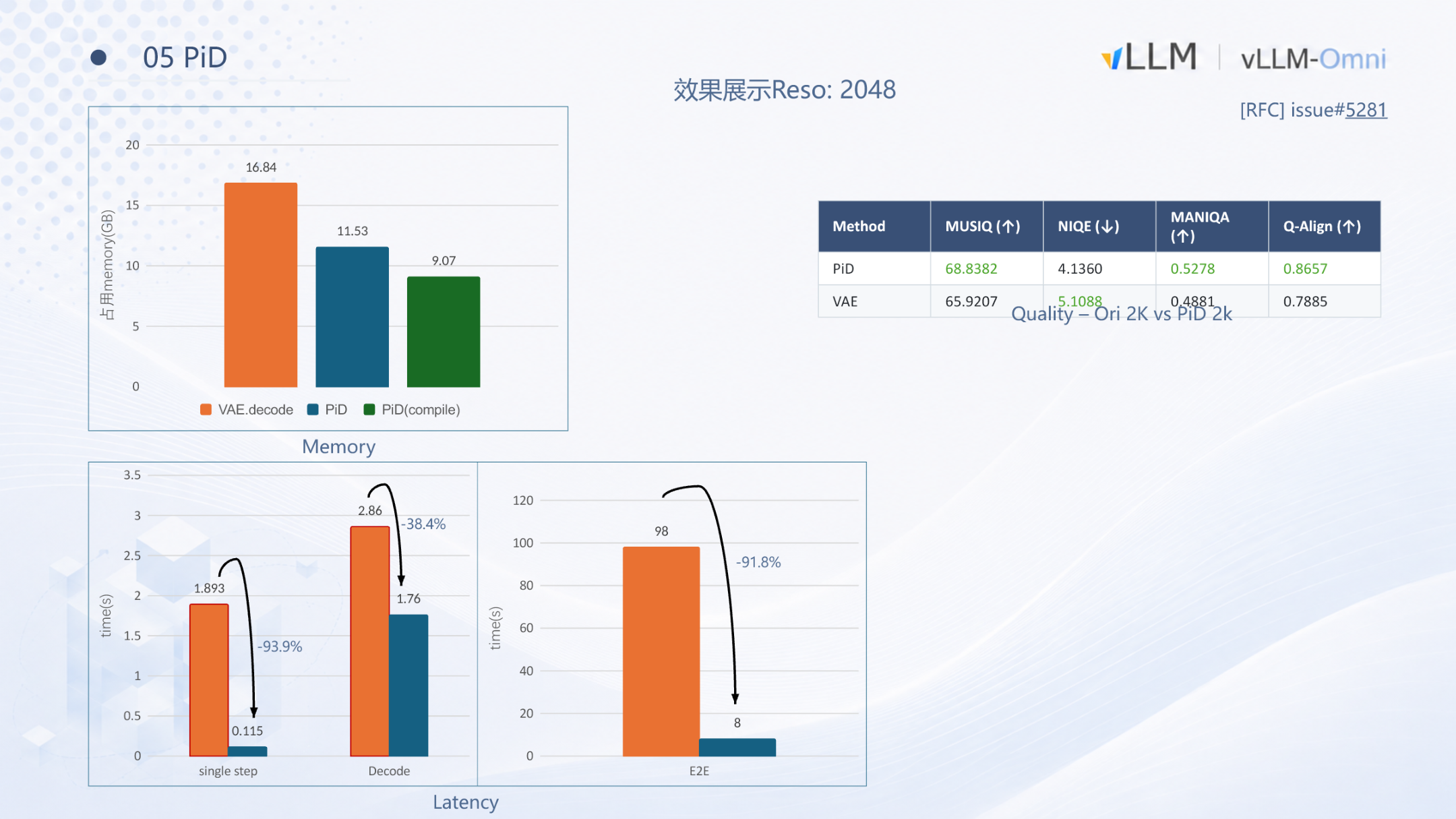
Task: Click the 98 E2E orange bar
Action: 661,651
